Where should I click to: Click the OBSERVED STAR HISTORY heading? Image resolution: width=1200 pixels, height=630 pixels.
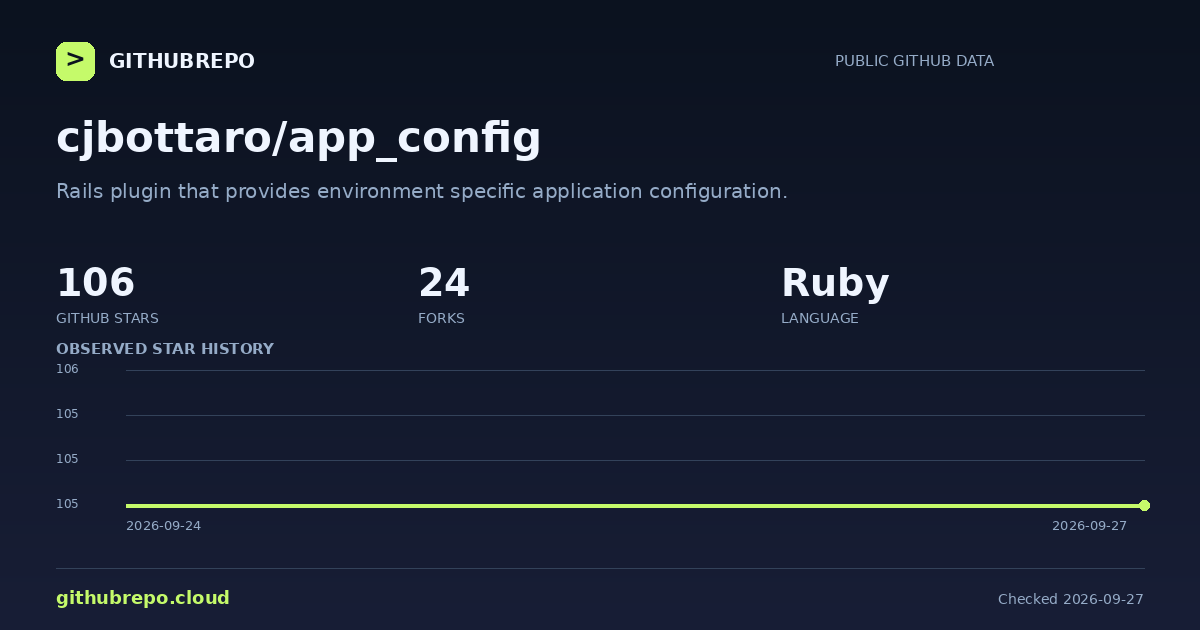[165, 349]
